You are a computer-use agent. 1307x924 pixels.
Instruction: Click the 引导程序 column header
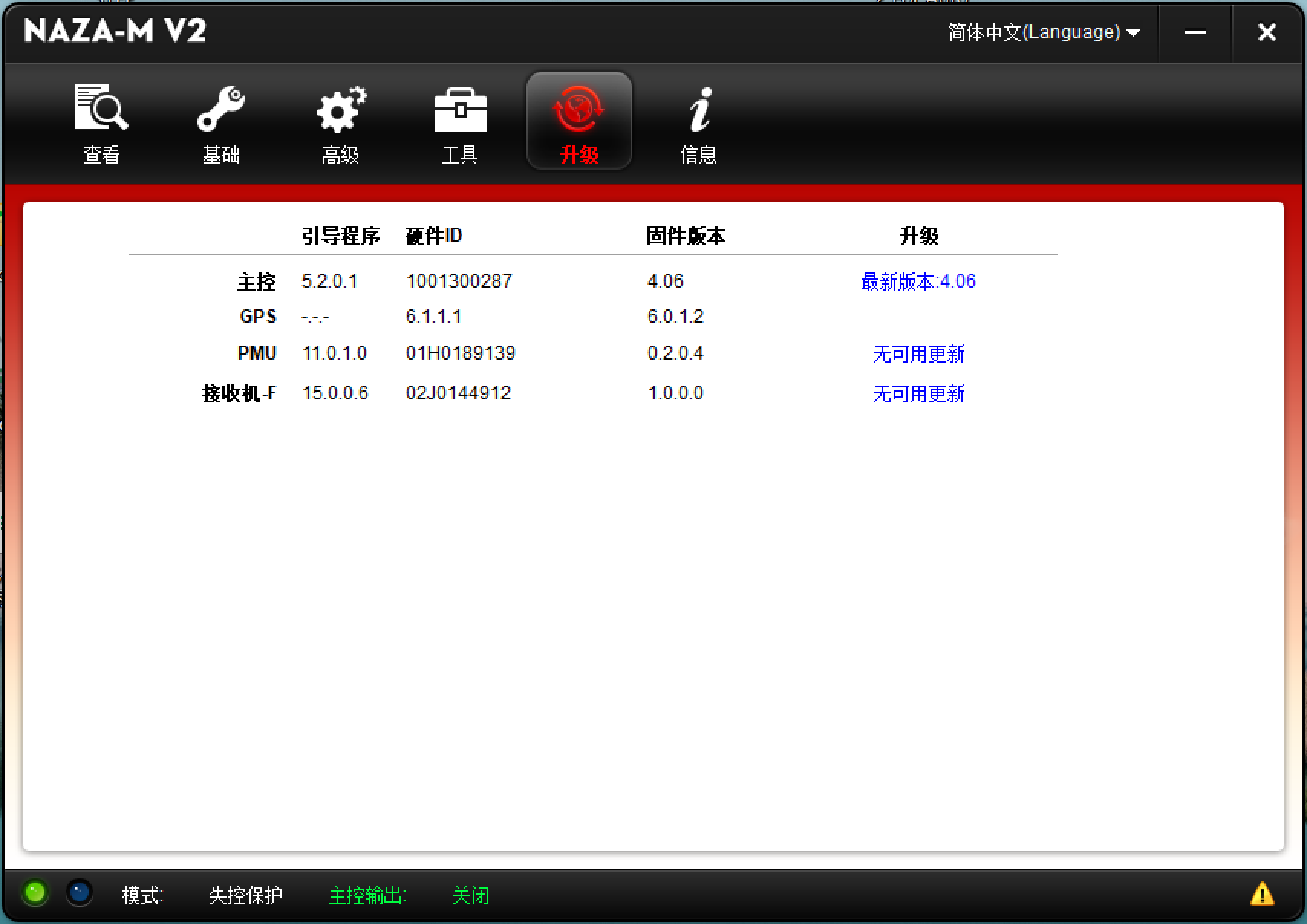[341, 236]
